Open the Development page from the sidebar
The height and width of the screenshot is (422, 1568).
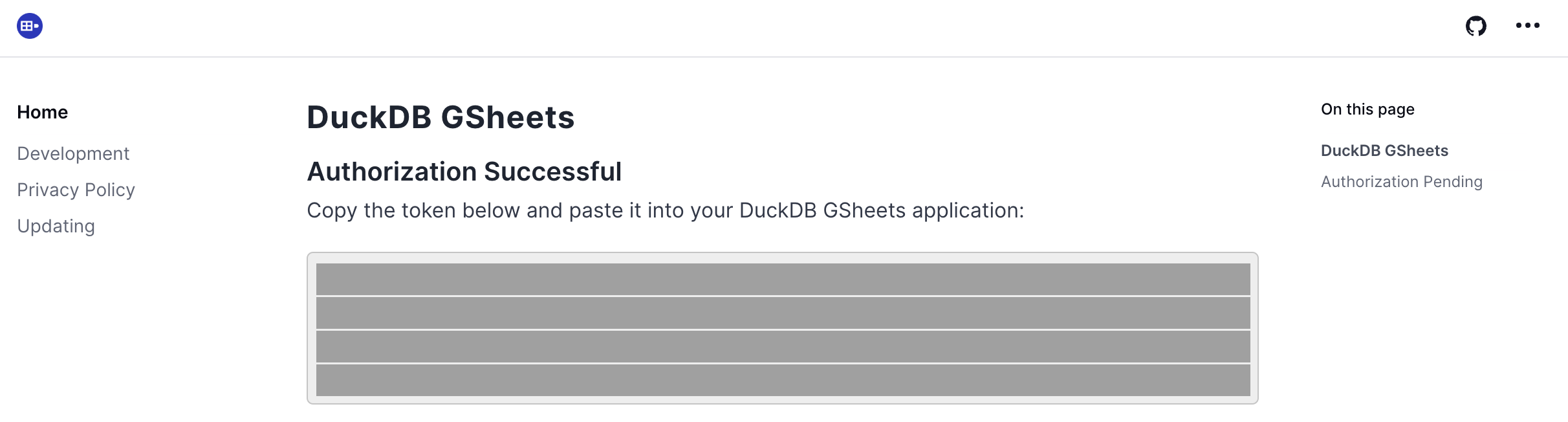[73, 153]
